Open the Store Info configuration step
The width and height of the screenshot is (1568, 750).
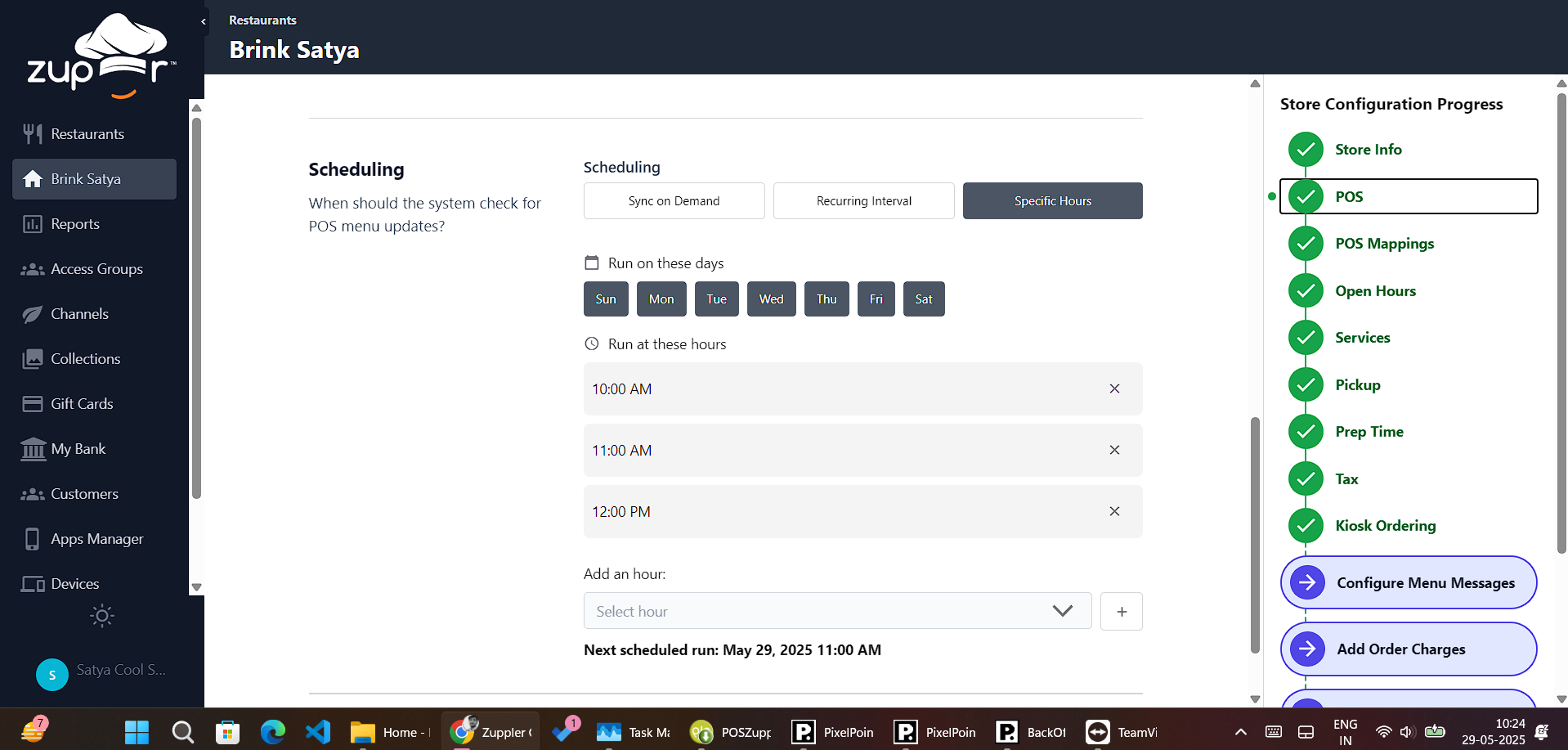coord(1409,150)
